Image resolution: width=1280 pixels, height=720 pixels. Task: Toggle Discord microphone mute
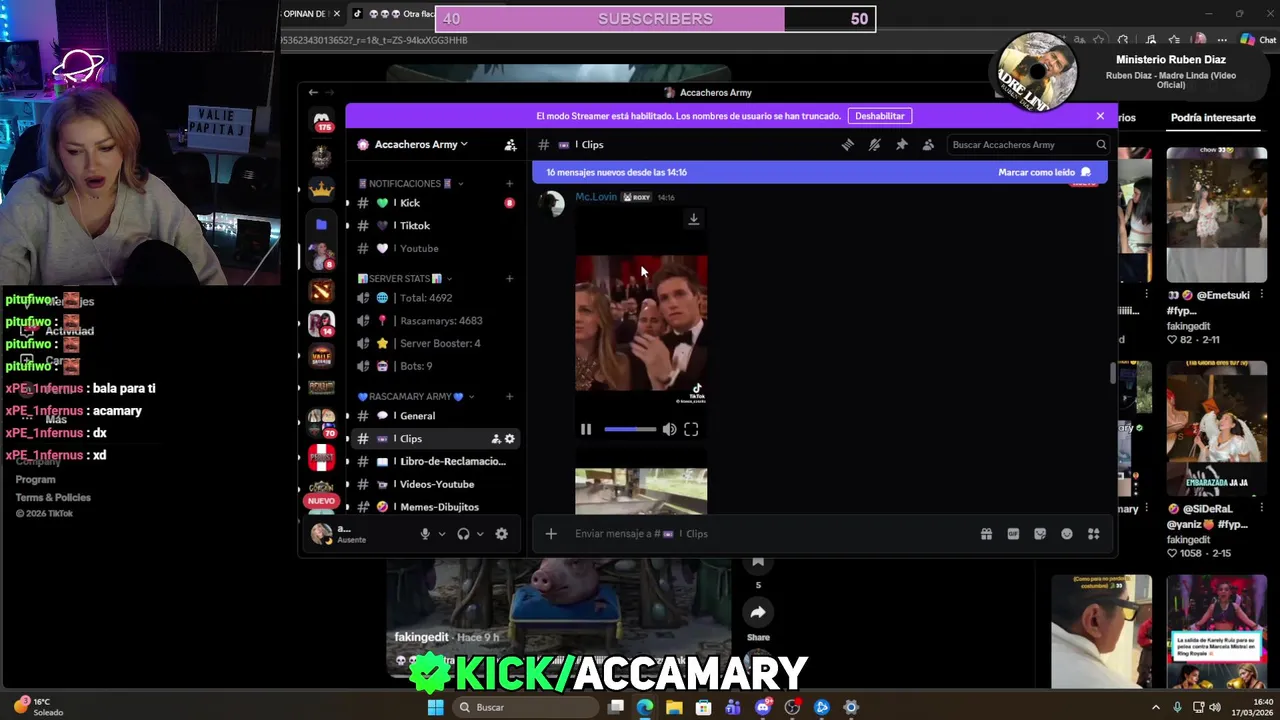point(425,534)
